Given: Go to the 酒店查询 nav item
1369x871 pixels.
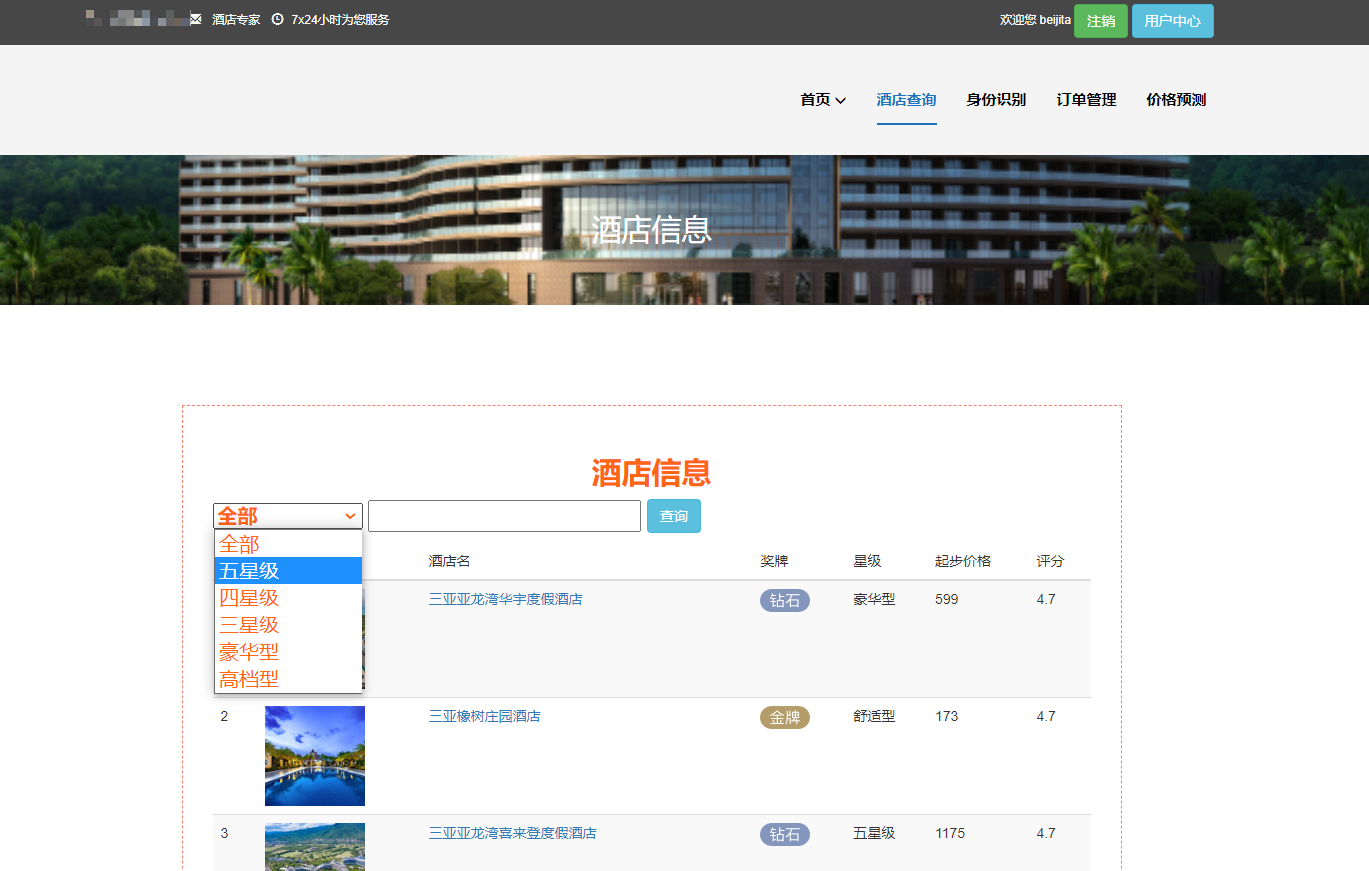Looking at the screenshot, I should coord(906,100).
